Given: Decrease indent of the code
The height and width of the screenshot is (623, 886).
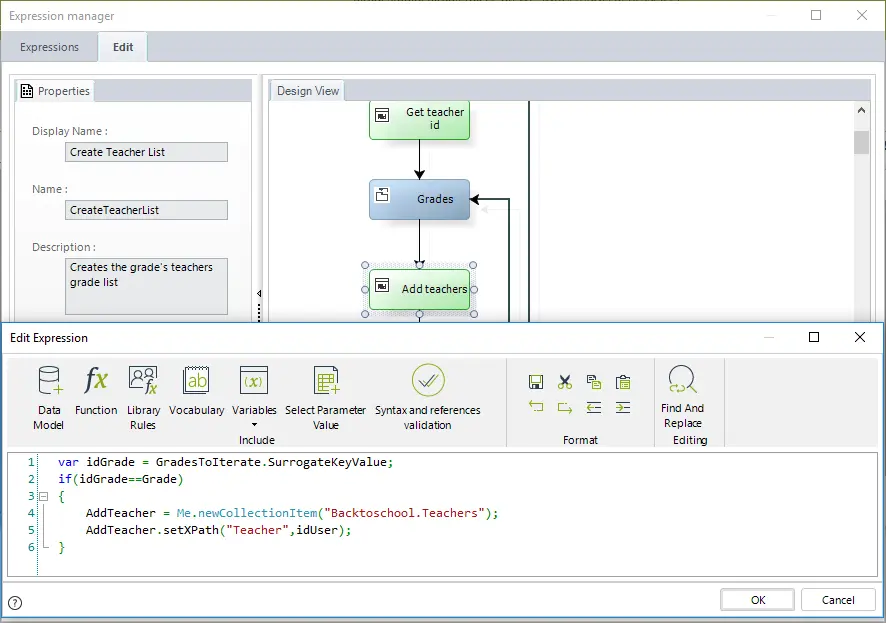Looking at the screenshot, I should (594, 407).
